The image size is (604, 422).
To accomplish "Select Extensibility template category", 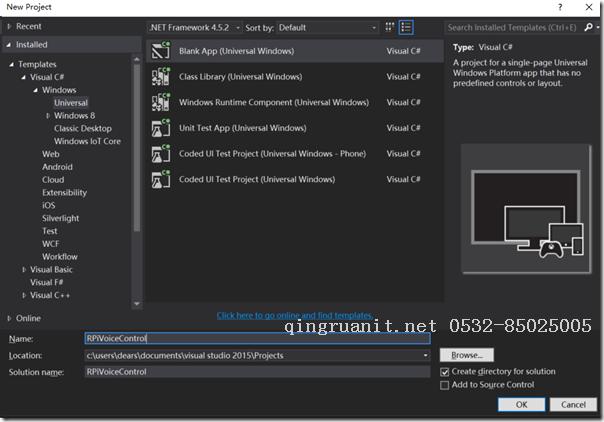I will pyautogui.click(x=64, y=193).
